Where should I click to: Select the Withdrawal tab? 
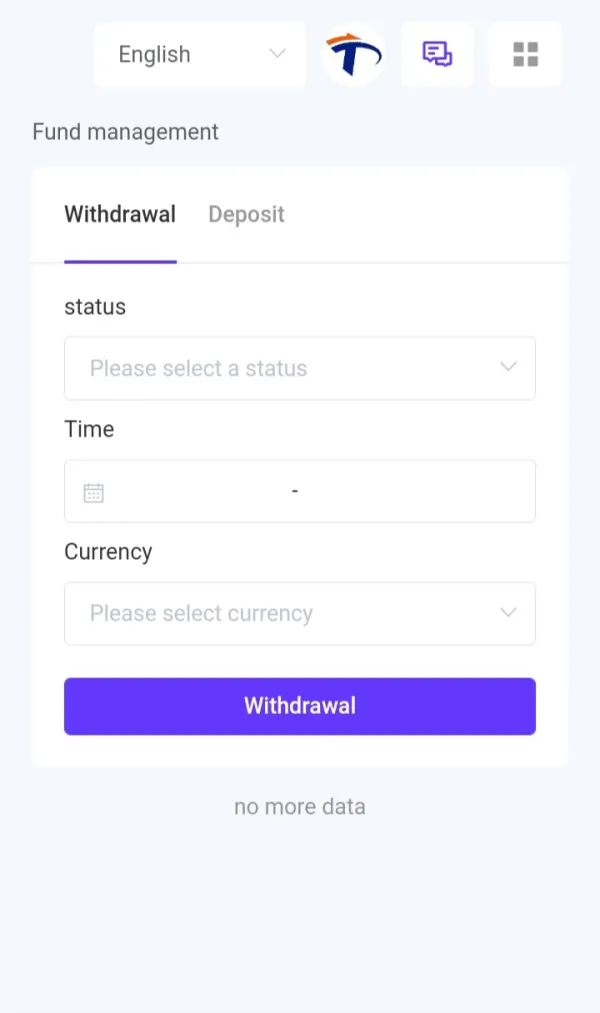pos(120,214)
